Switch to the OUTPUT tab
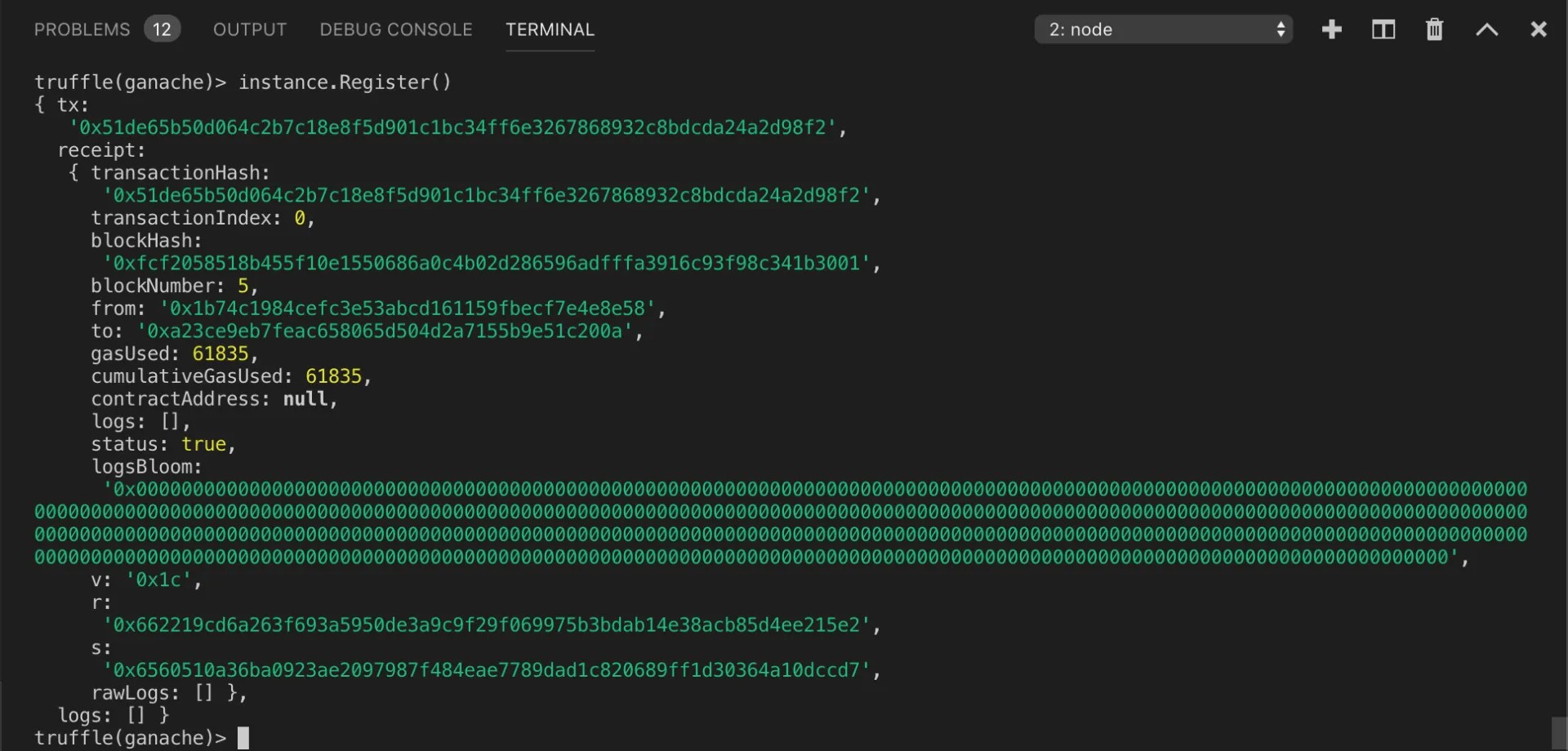The height and width of the screenshot is (751, 1568). tap(250, 29)
